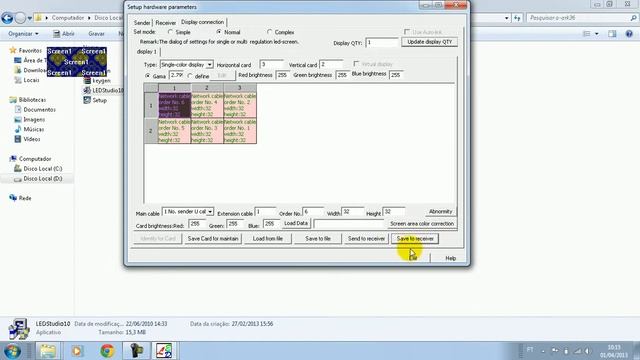Open LED Studio taskbar icon
The image size is (640, 360).
point(164,351)
